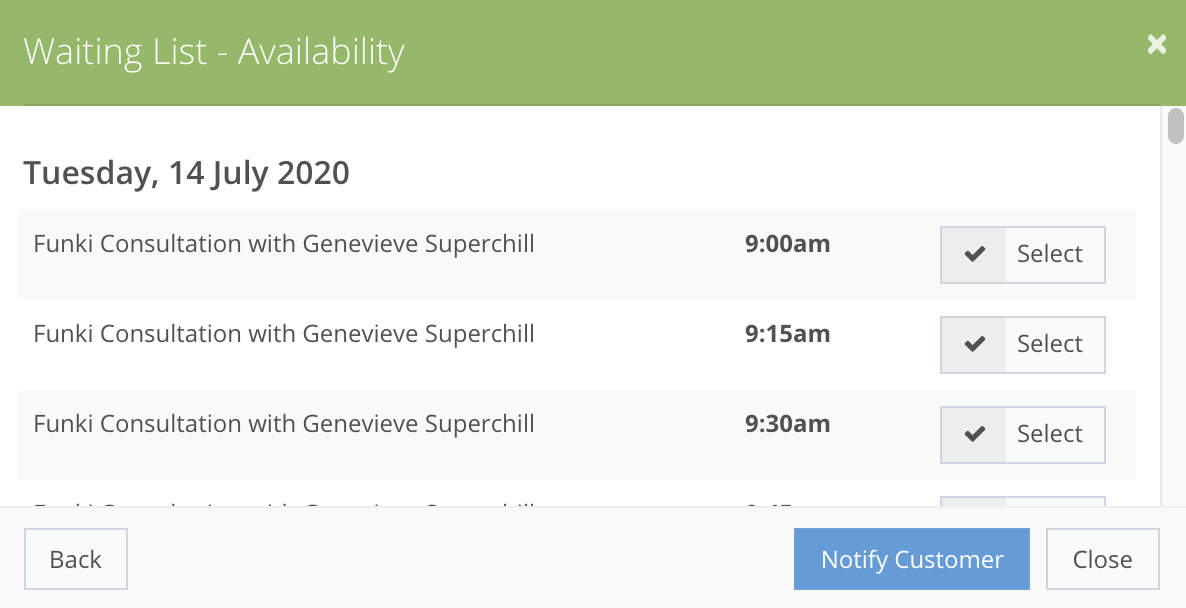This screenshot has height=608, width=1186.
Task: Click the Close button in the footer
Action: (1102, 559)
